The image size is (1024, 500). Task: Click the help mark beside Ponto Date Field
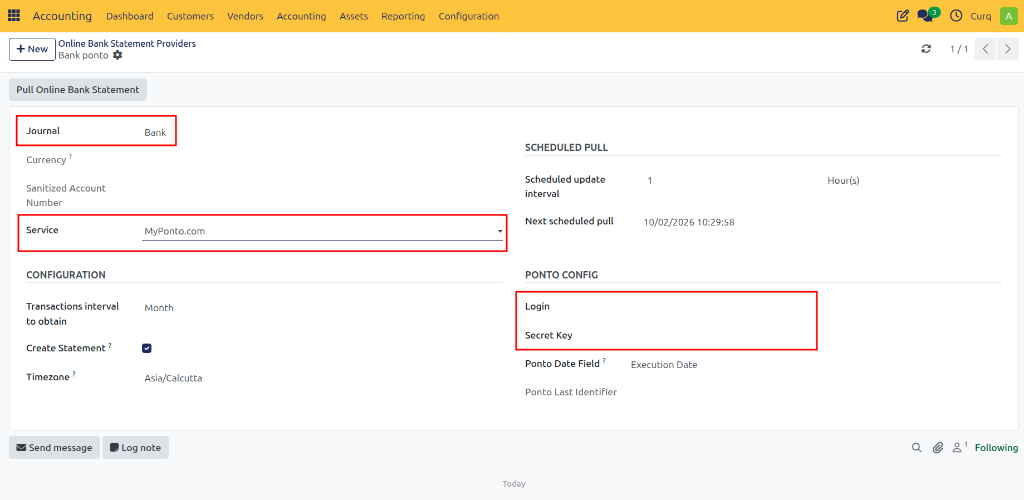[x=604, y=360]
